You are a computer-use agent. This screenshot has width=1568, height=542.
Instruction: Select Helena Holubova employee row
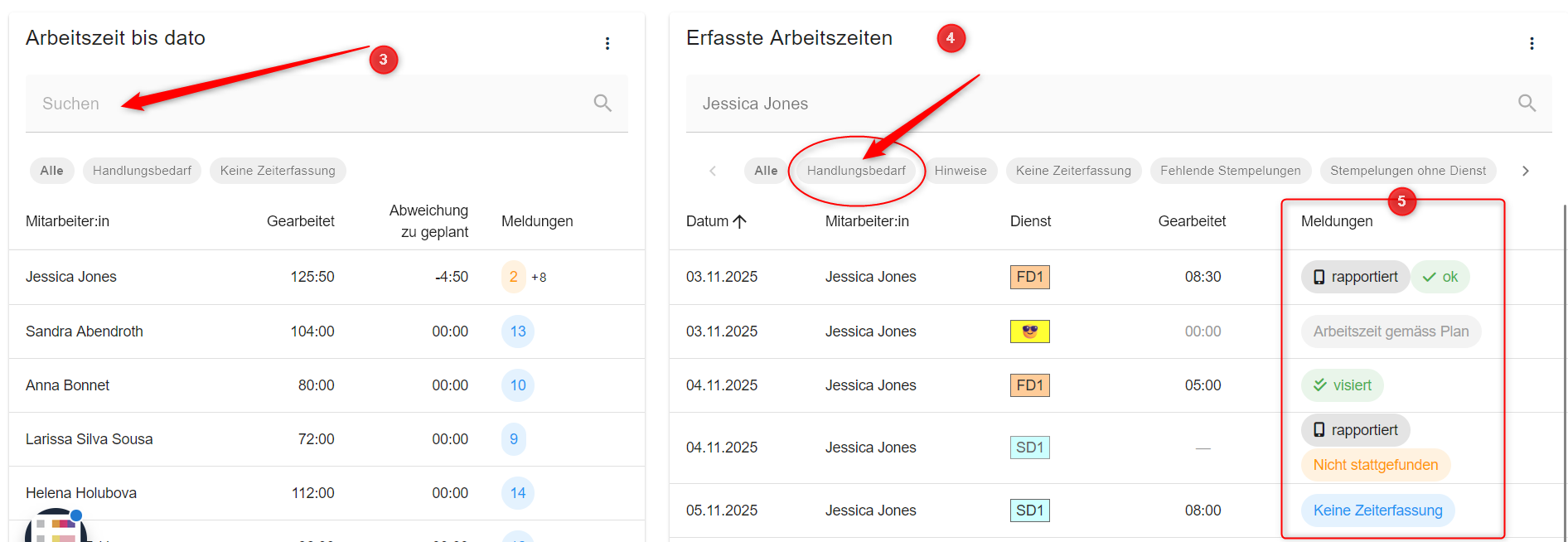(327, 493)
